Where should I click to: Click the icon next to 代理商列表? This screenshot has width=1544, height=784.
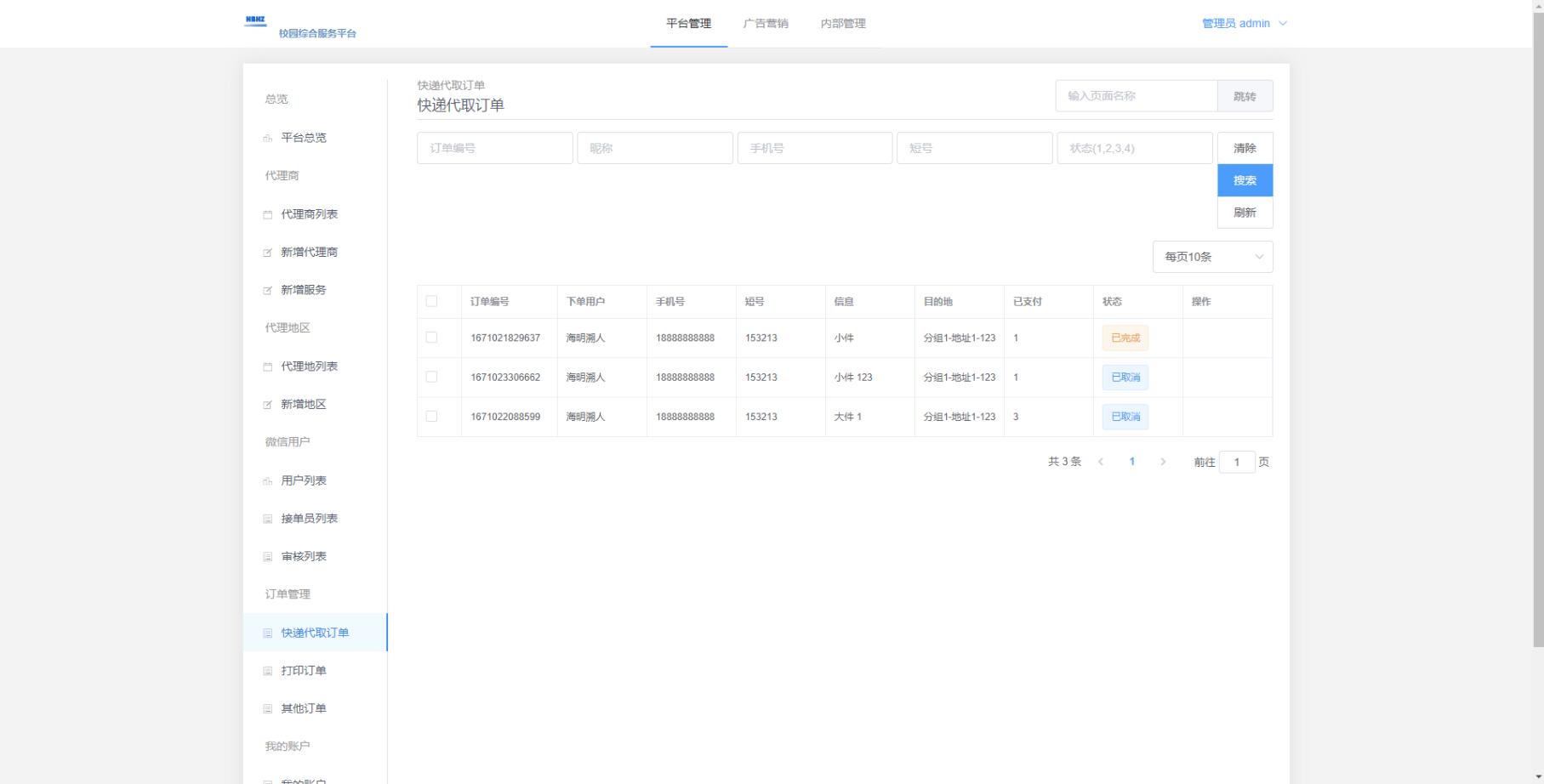268,215
